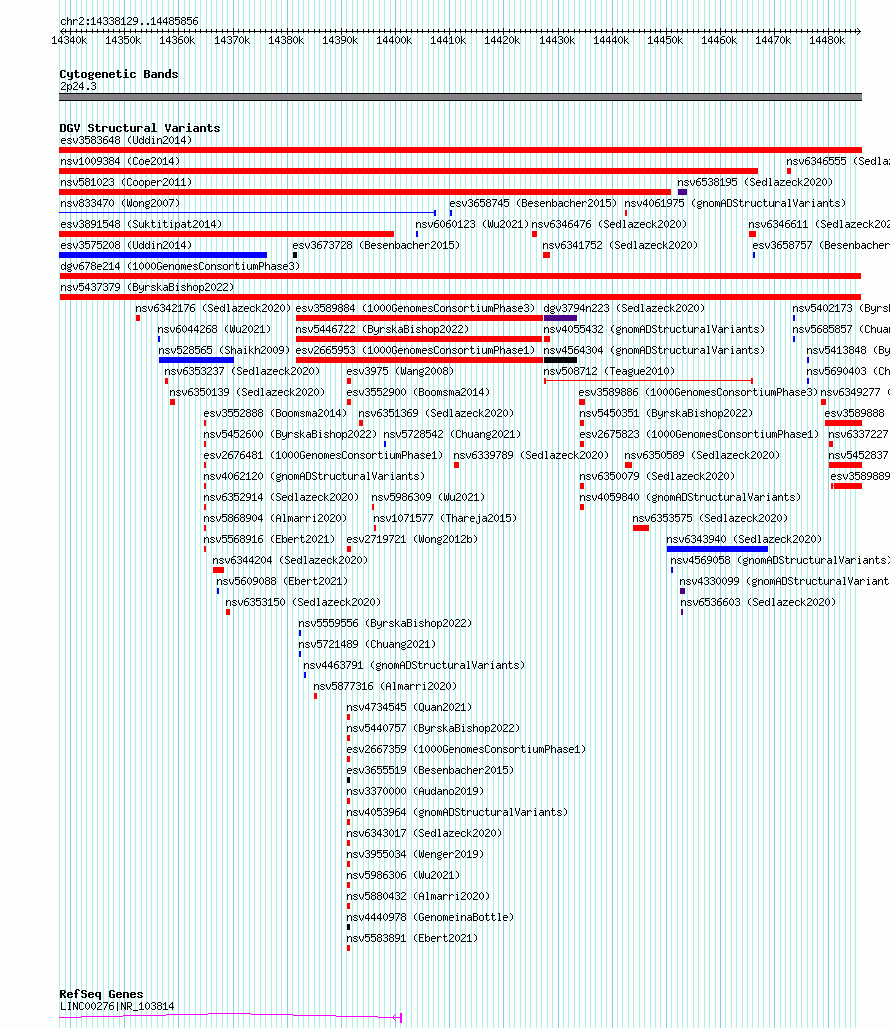Click nsv5440757 (ByrskaBishop2022) label
The width and height of the screenshot is (890, 1028).
click(433, 728)
